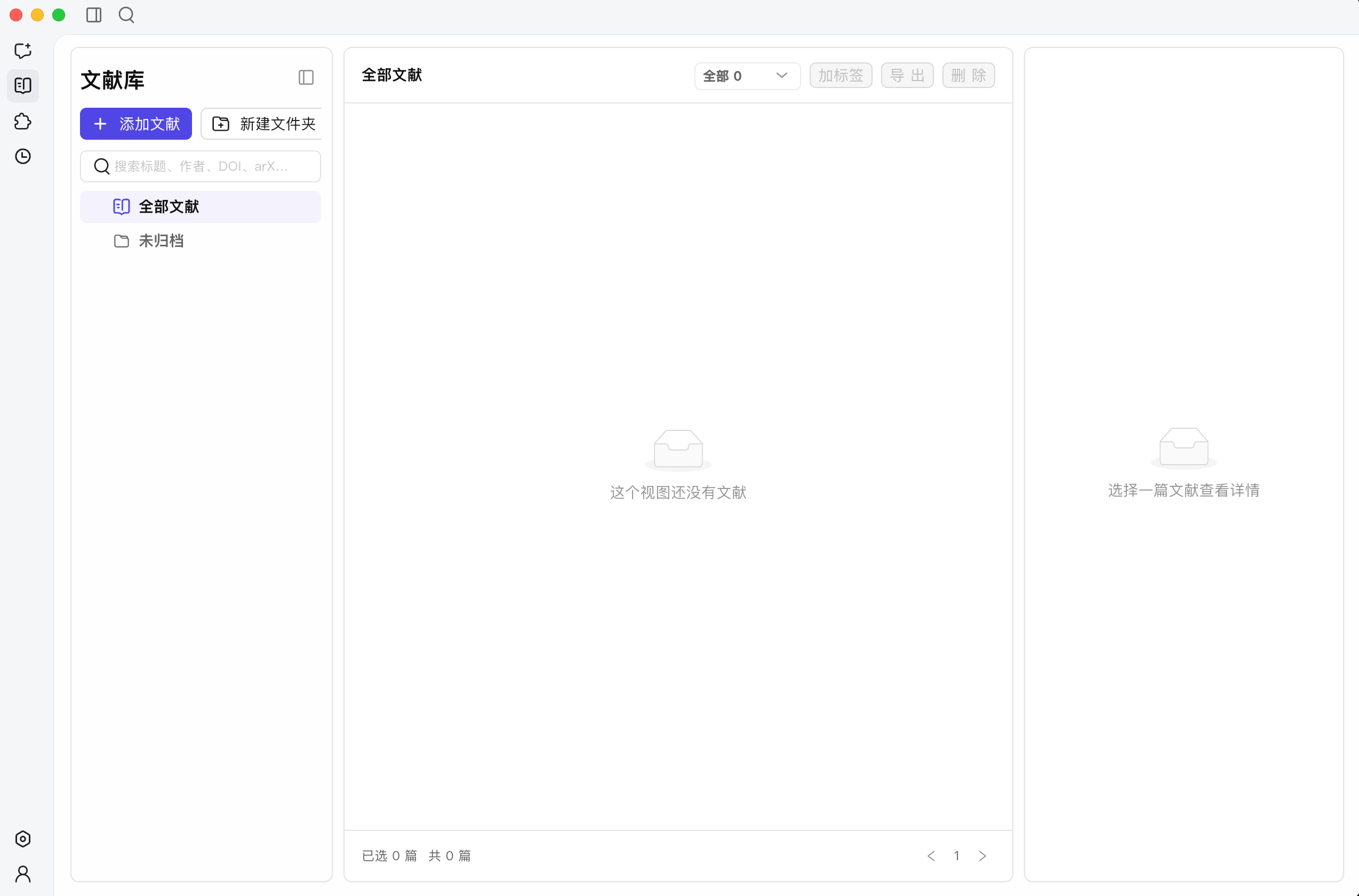
Task: Click the 文献库 panel heading
Action: [113, 80]
